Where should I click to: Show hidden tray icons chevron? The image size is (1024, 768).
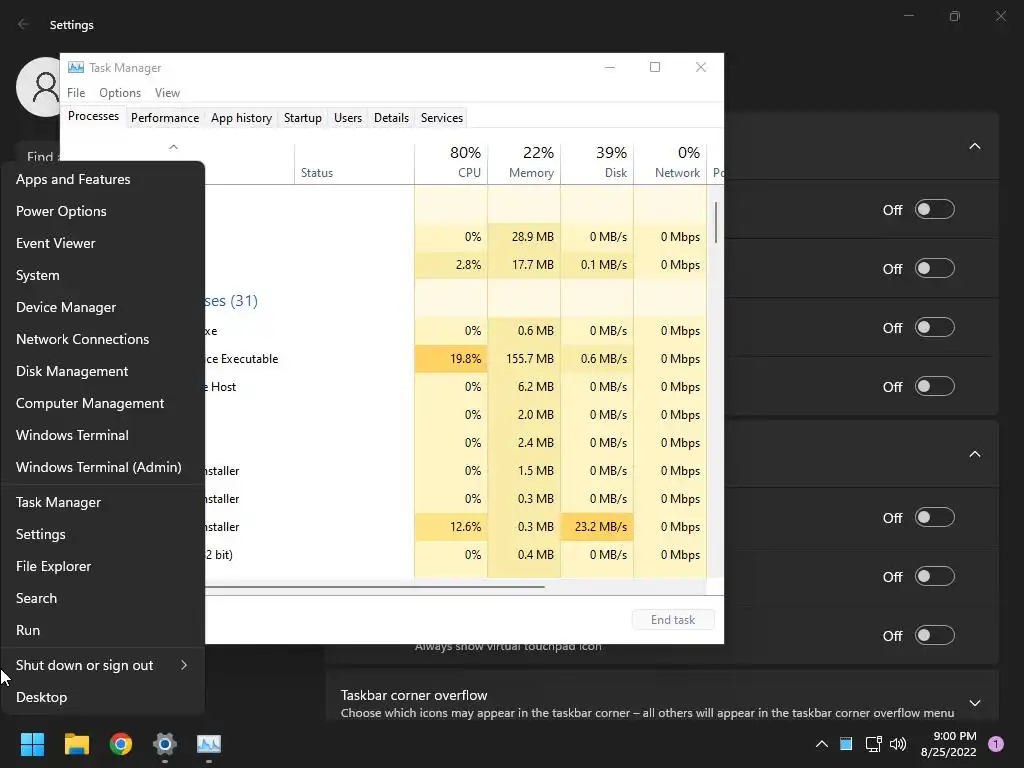click(x=822, y=744)
